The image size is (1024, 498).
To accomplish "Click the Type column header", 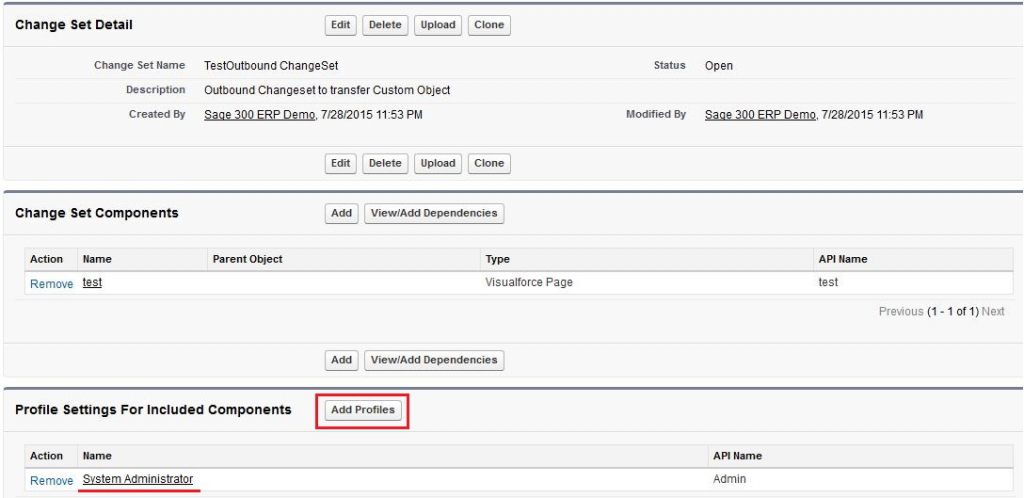I will tap(498, 259).
